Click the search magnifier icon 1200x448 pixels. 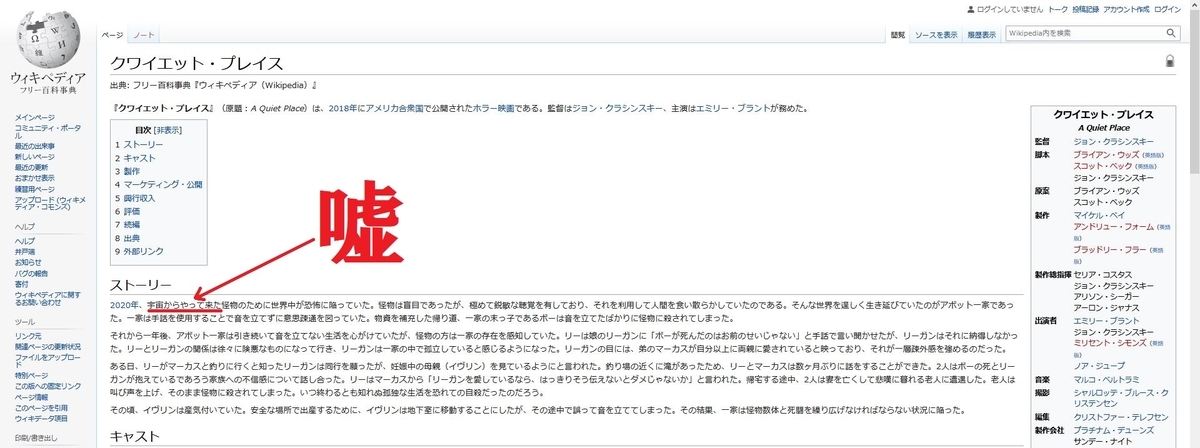[x=1172, y=33]
